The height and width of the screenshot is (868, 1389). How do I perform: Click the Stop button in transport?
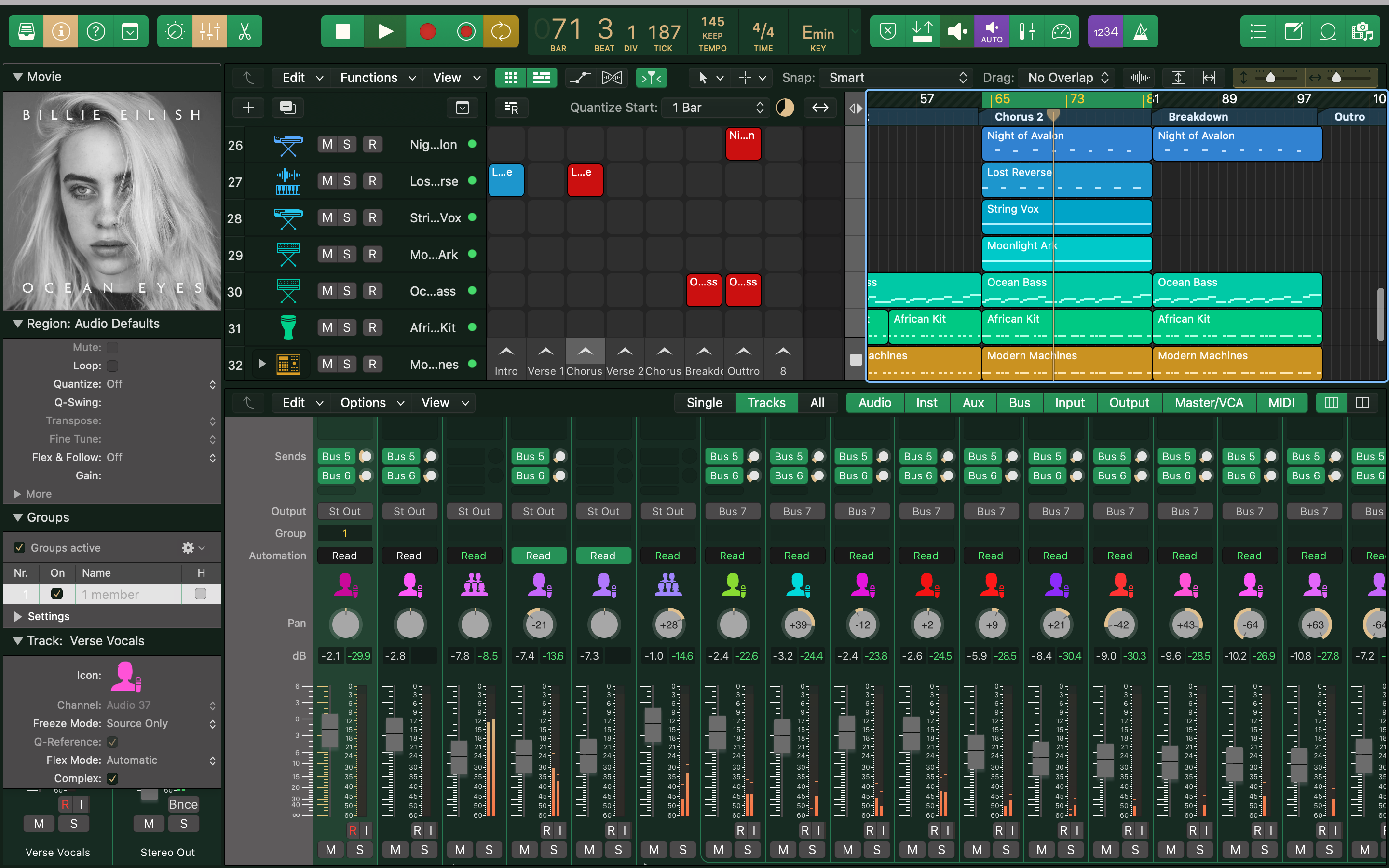(x=342, y=31)
